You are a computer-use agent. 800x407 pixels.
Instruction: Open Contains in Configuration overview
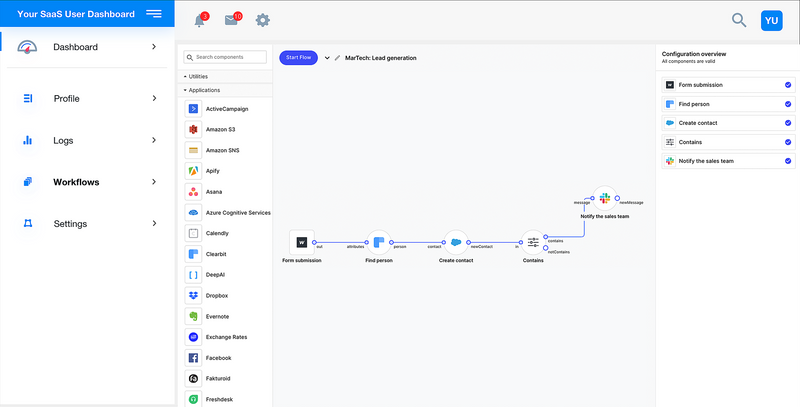point(728,142)
